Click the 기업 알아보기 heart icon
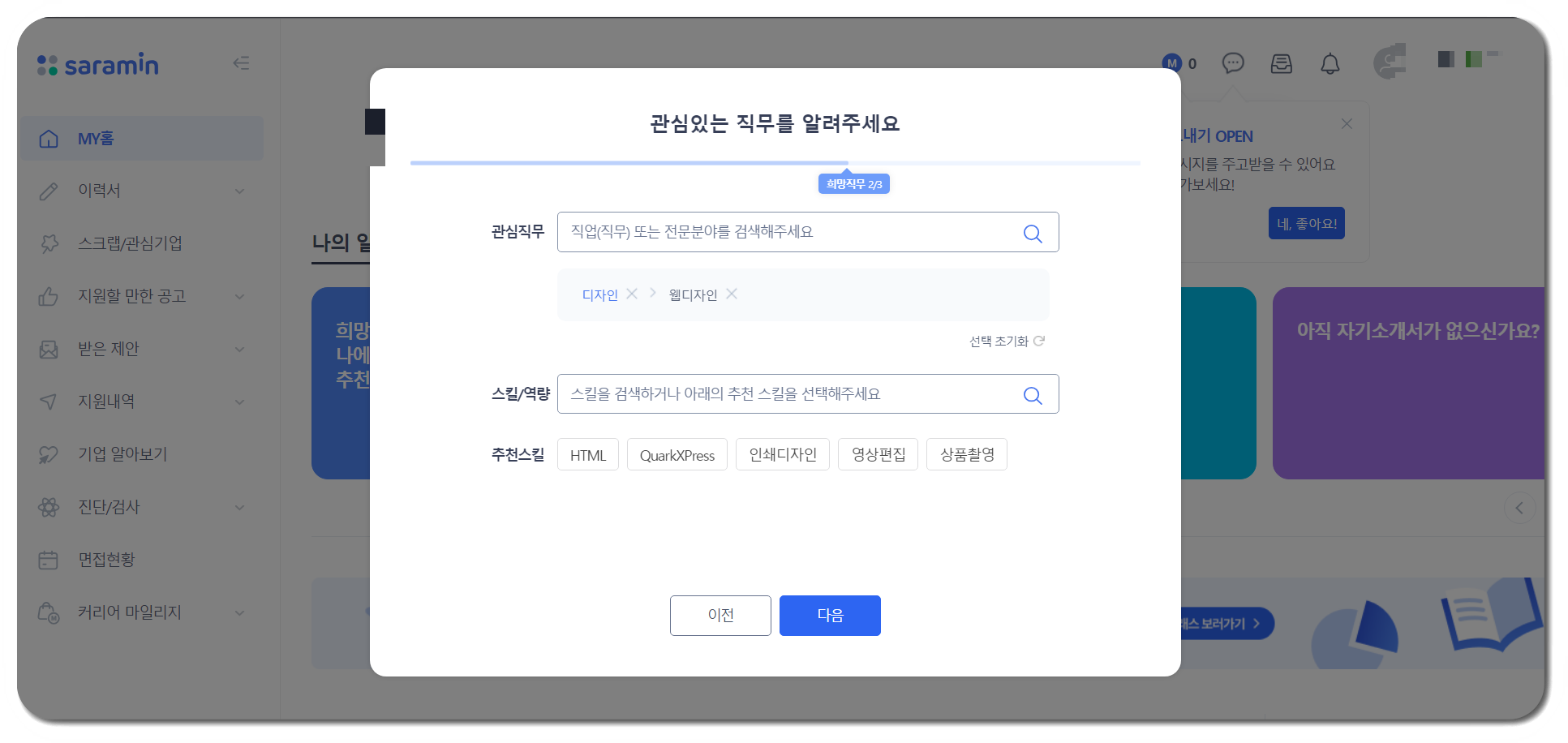The height and width of the screenshot is (743, 1568). pyautogui.click(x=49, y=453)
